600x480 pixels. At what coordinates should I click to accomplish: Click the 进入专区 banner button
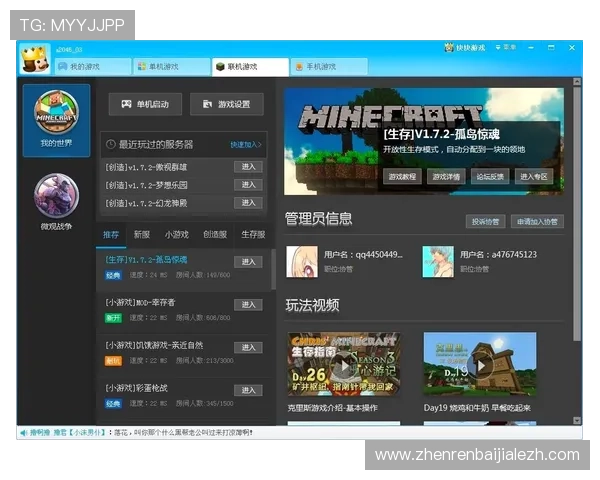click(534, 176)
